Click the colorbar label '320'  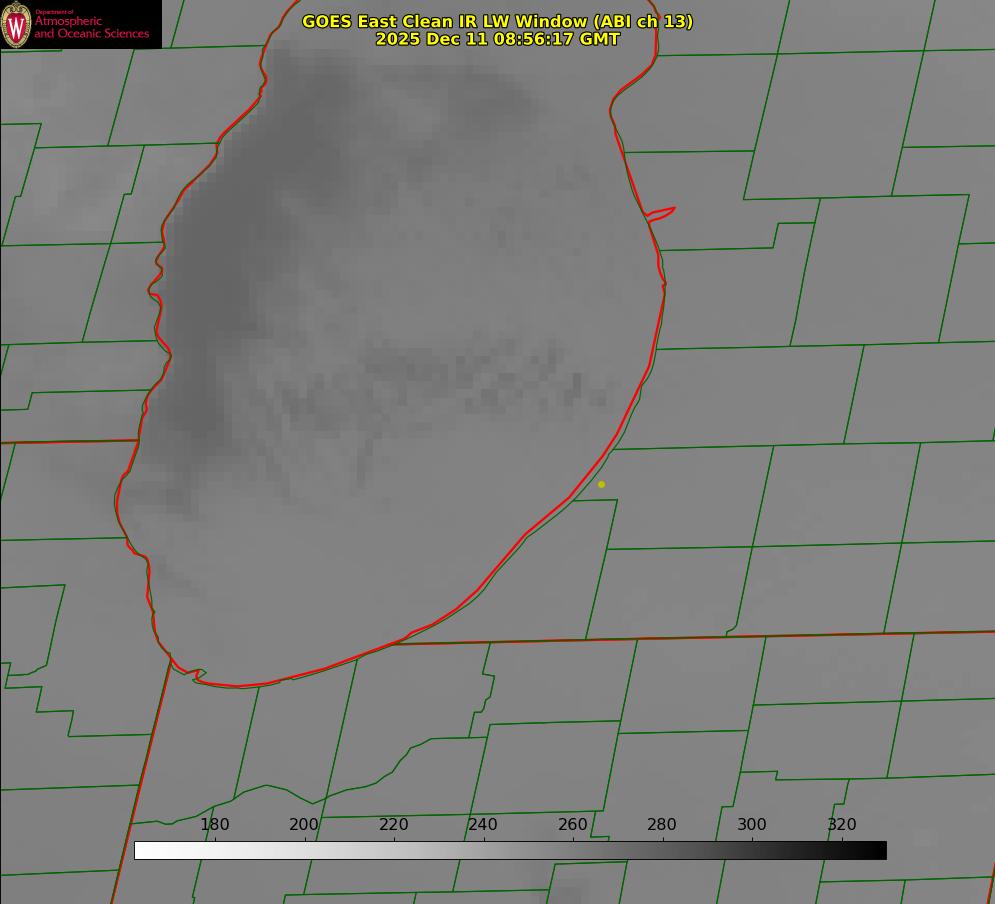click(x=842, y=824)
